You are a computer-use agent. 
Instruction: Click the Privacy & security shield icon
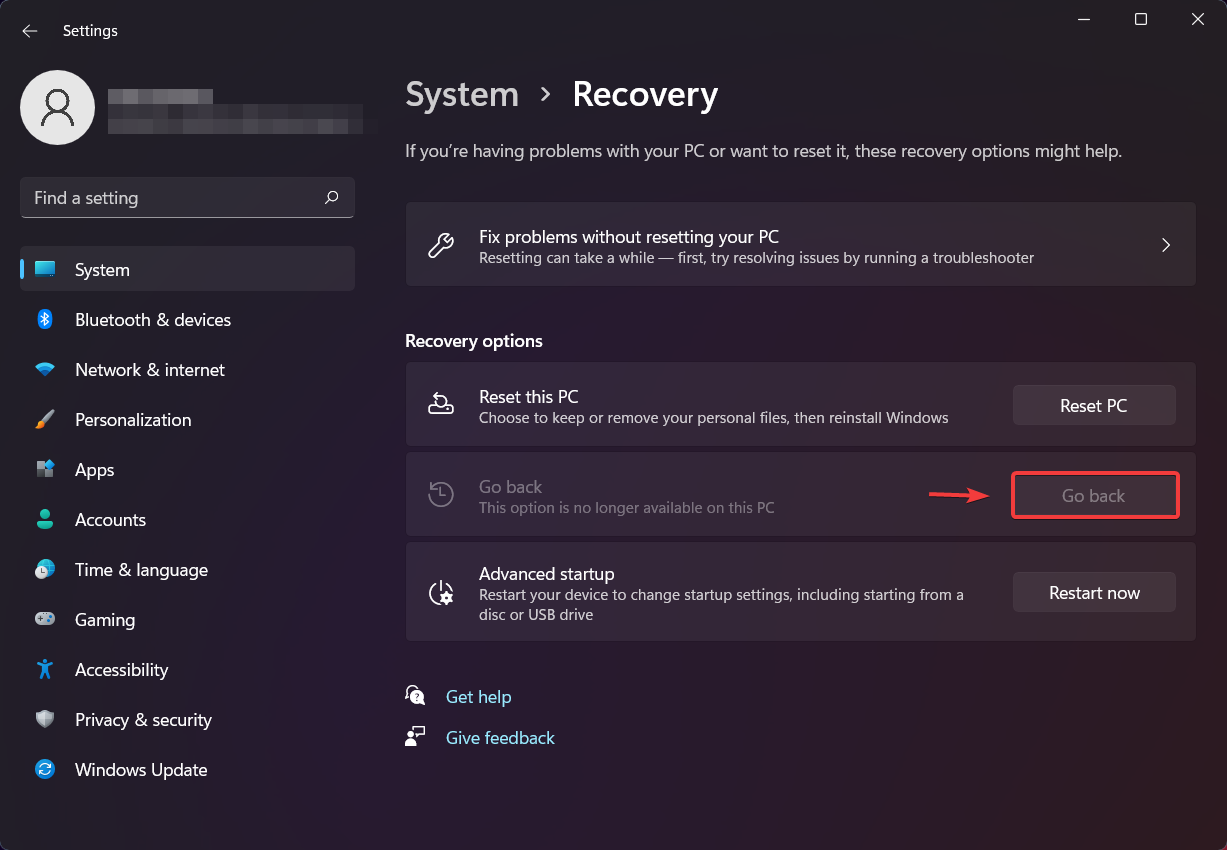[45, 720]
